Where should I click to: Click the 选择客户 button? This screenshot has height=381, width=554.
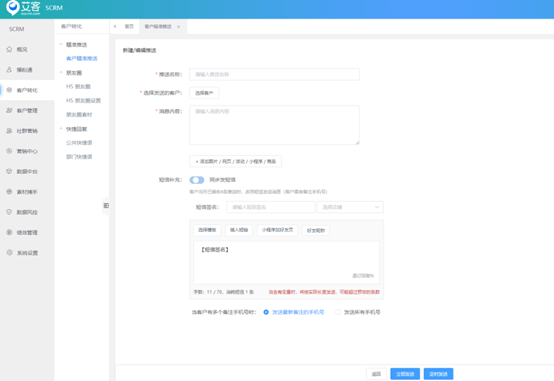(x=204, y=93)
